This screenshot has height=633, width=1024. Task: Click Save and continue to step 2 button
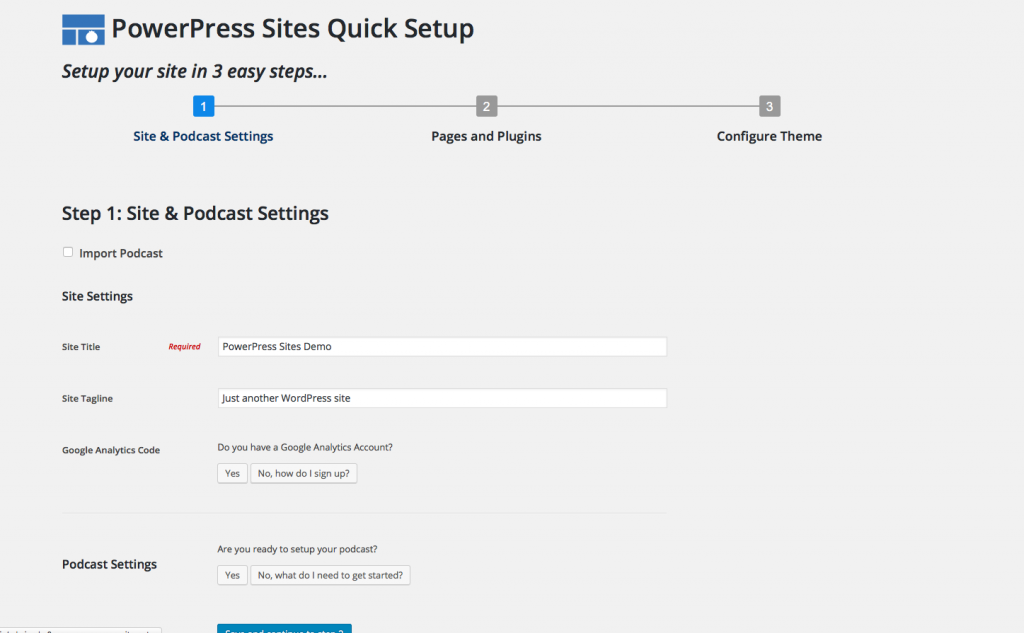point(284,628)
